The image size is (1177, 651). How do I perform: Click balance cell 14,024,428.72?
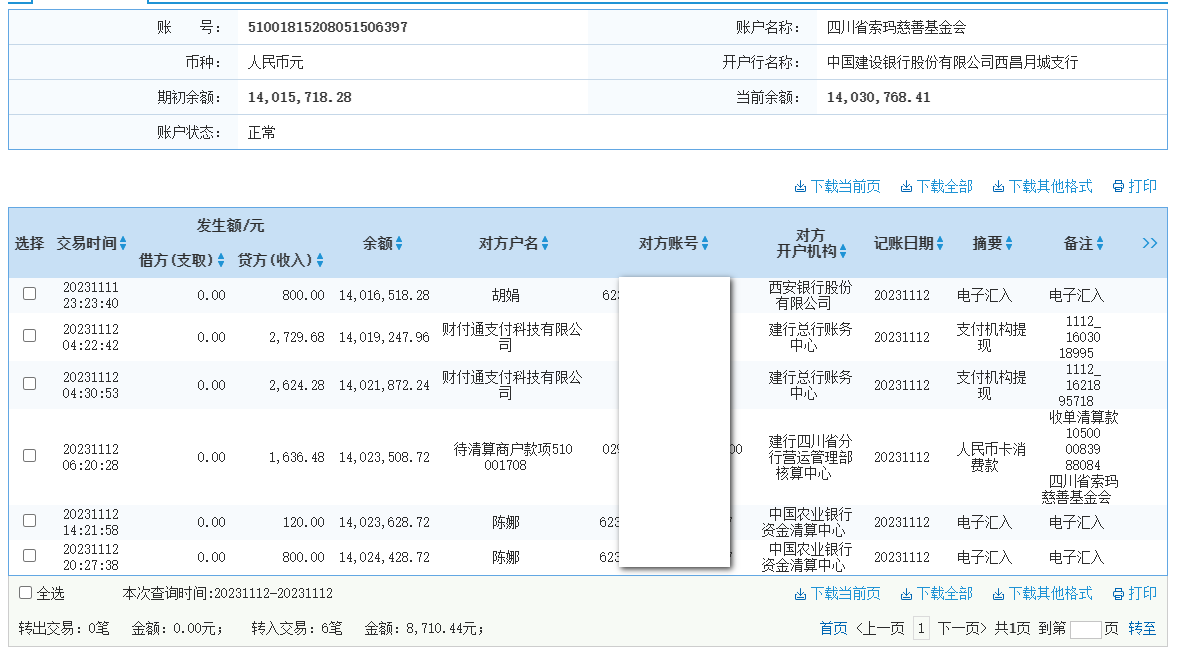pos(384,557)
